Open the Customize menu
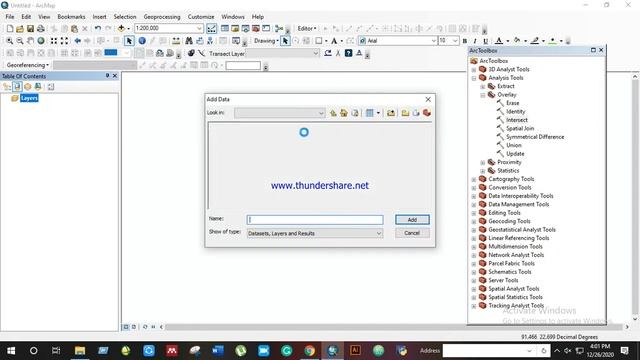640x360 pixels. 201,17
